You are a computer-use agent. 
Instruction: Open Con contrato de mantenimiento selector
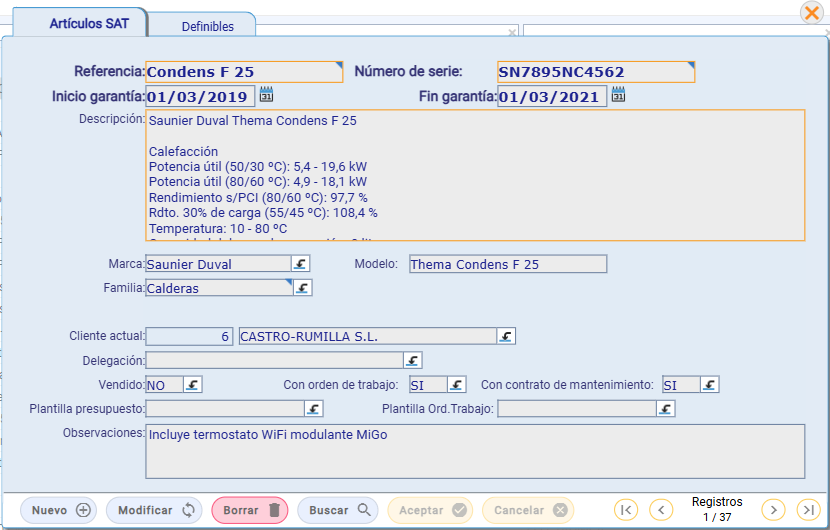709,384
